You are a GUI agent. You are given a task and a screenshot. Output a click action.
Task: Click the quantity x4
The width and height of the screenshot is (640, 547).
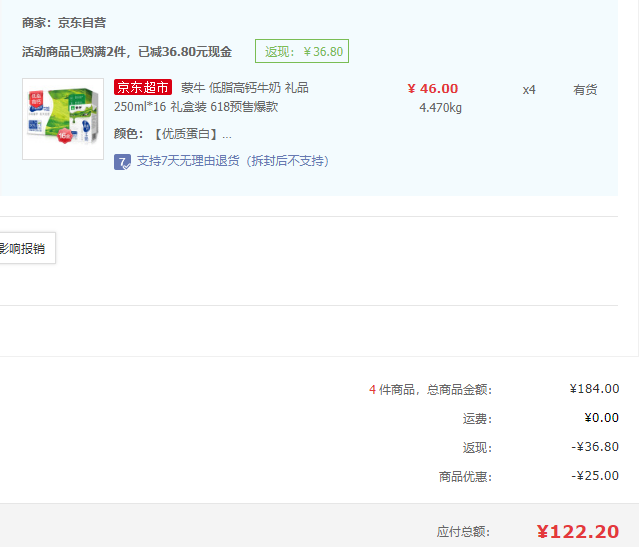point(529,90)
